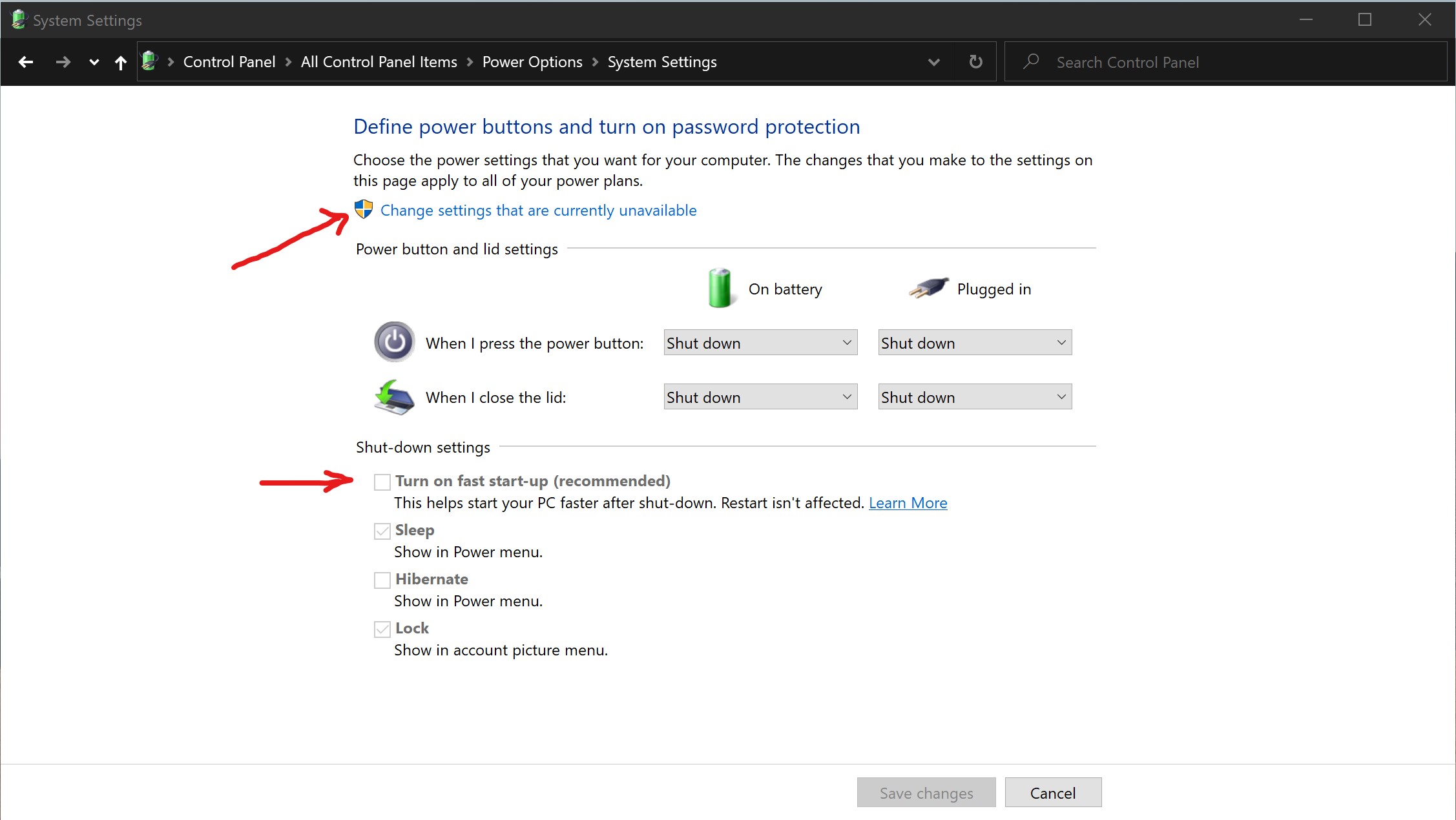This screenshot has width=1456, height=820.
Task: Toggle the Hibernate checkbox
Action: pyautogui.click(x=382, y=580)
